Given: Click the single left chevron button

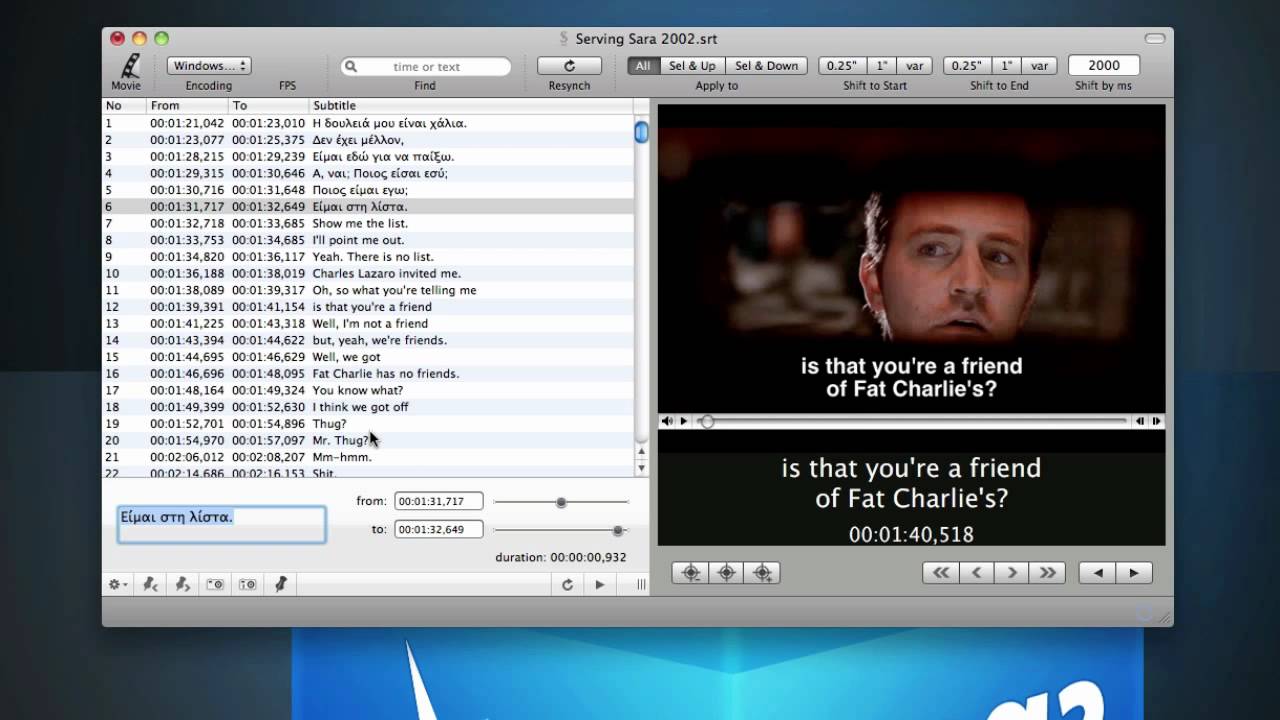Looking at the screenshot, I should (x=976, y=573).
